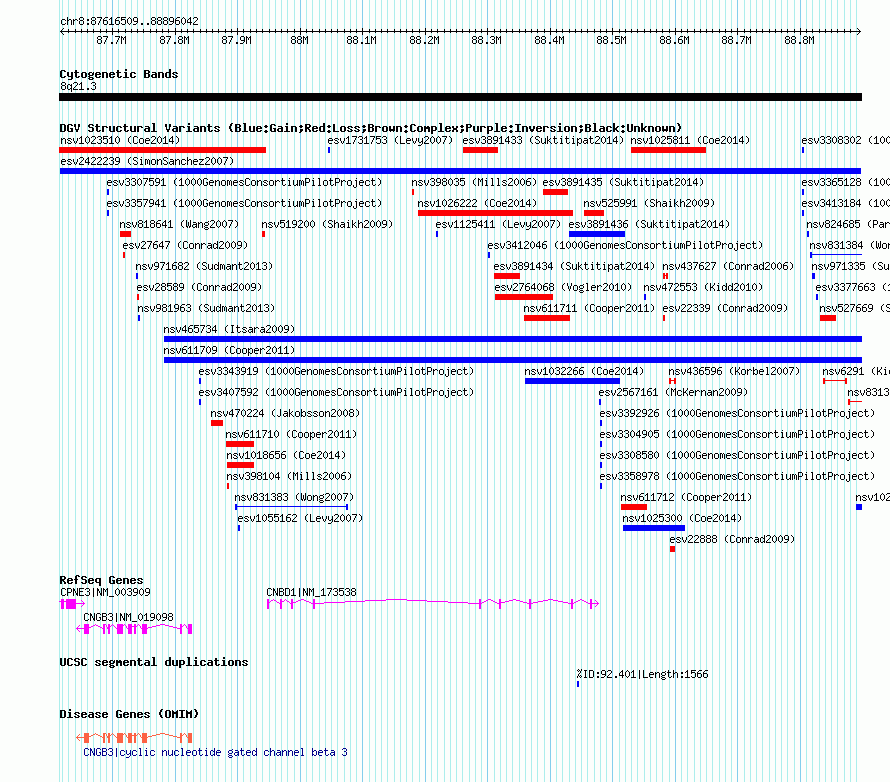890x782 pixels.
Task: Click nsv527669 red variant bar
Action: point(828,318)
